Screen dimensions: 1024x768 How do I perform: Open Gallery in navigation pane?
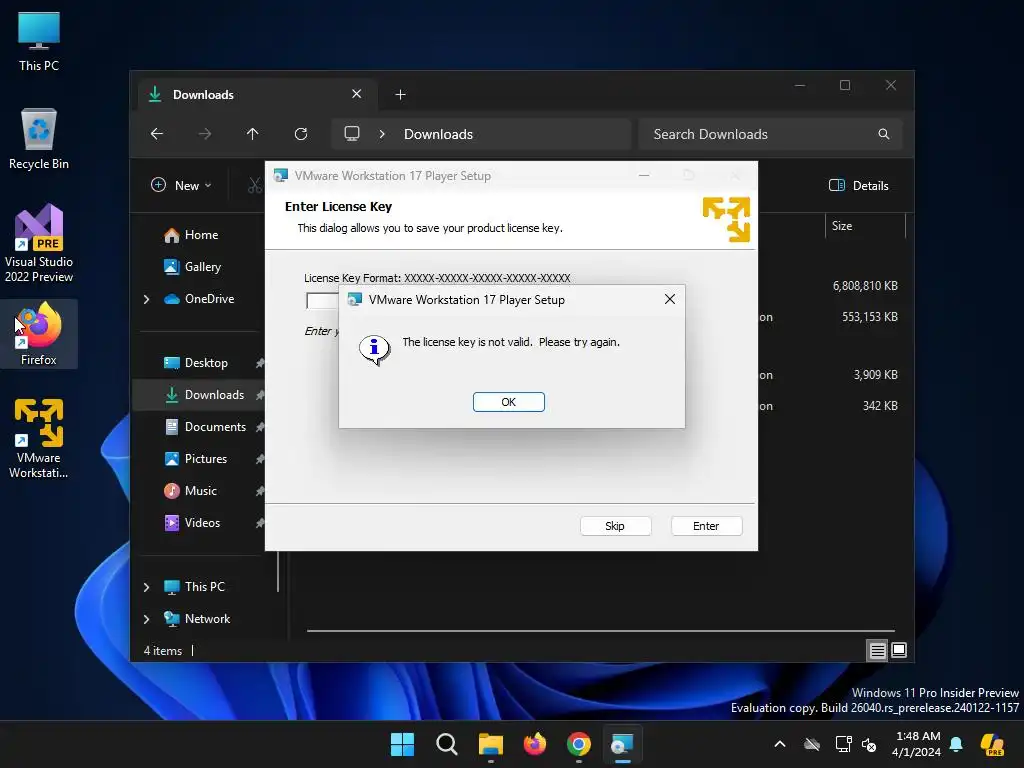coord(200,267)
